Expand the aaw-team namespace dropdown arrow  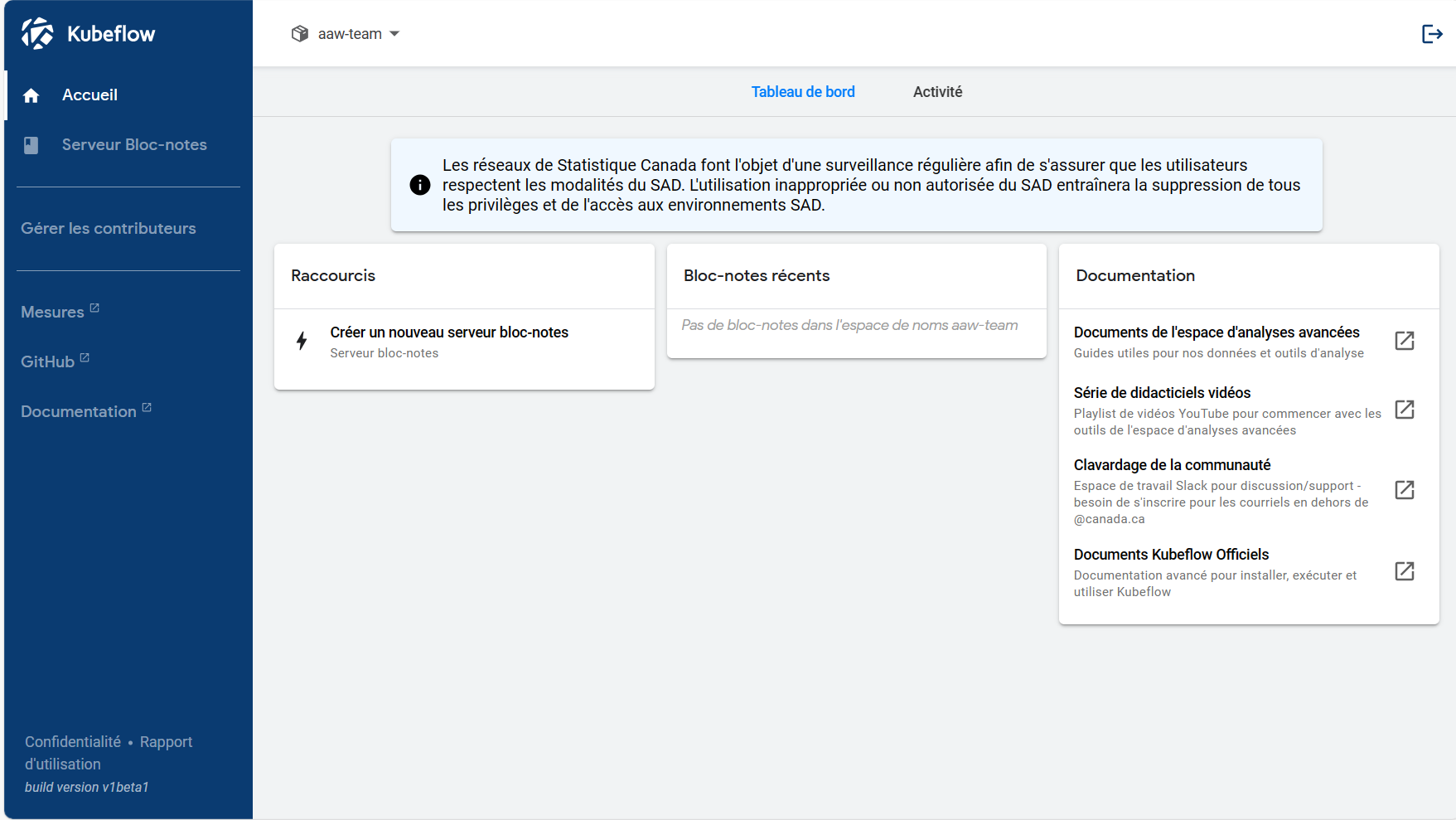[x=394, y=34]
